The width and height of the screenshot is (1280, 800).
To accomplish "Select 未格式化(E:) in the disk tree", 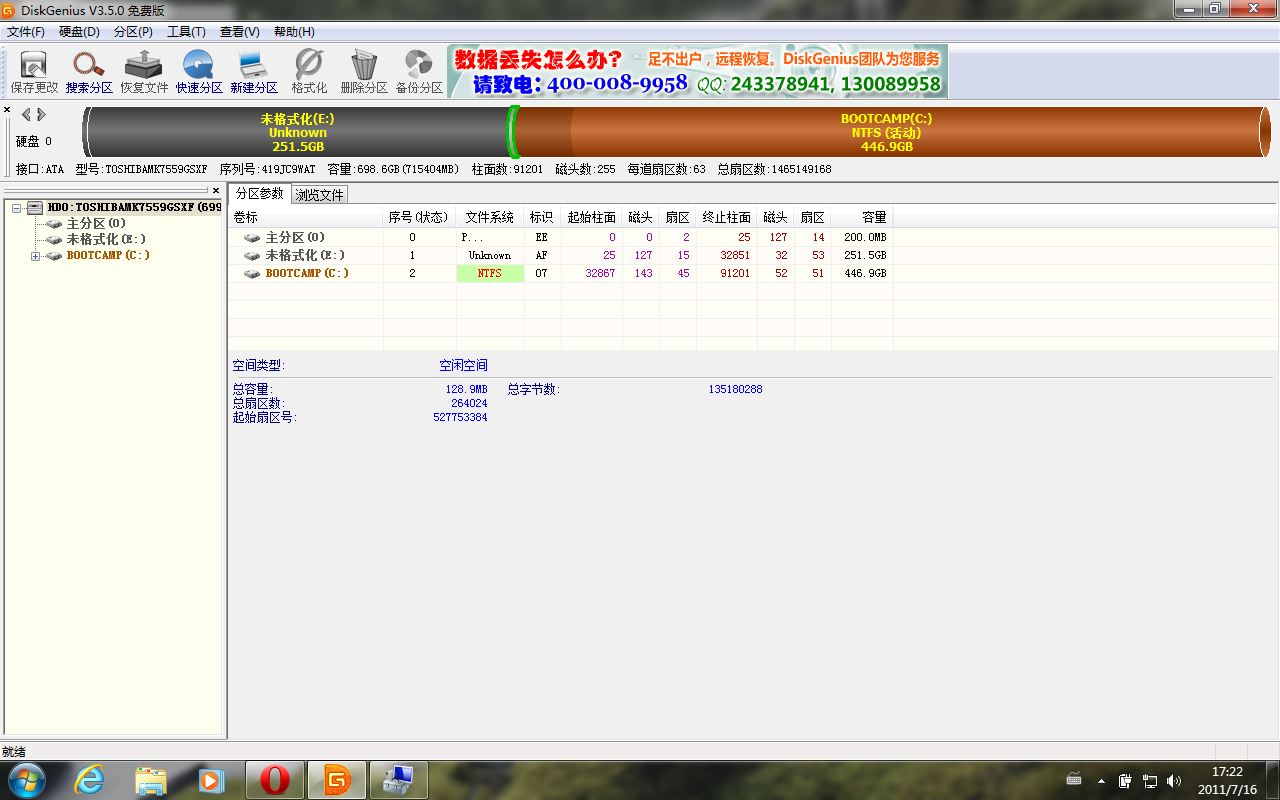I will coord(106,239).
